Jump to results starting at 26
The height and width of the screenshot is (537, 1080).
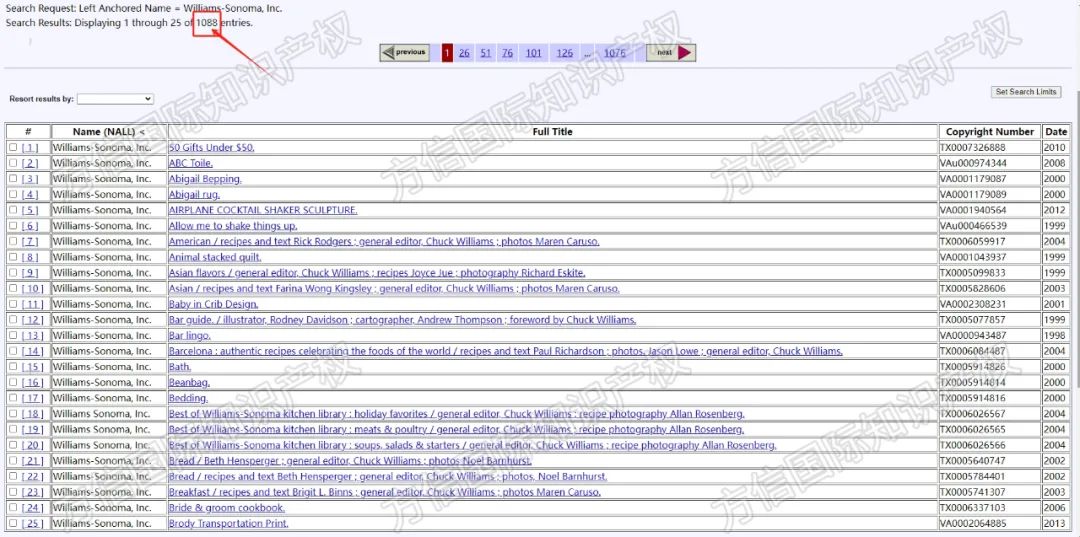(464, 53)
